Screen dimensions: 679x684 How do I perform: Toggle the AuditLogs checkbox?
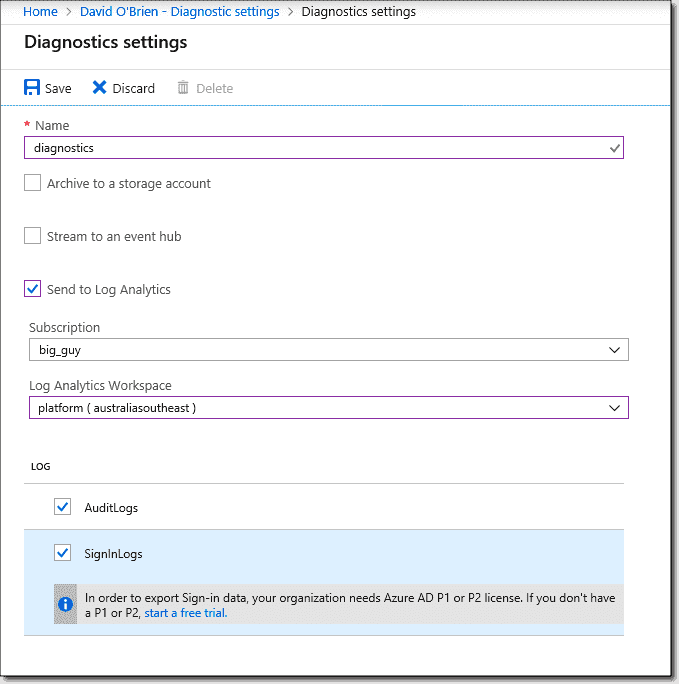coord(63,507)
